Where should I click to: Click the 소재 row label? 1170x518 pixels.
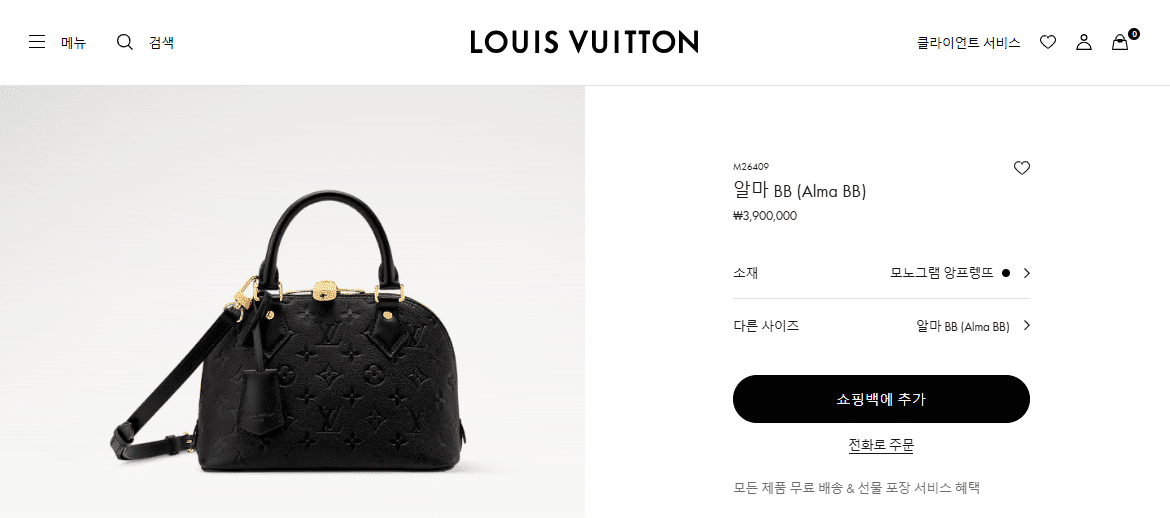[x=745, y=273]
